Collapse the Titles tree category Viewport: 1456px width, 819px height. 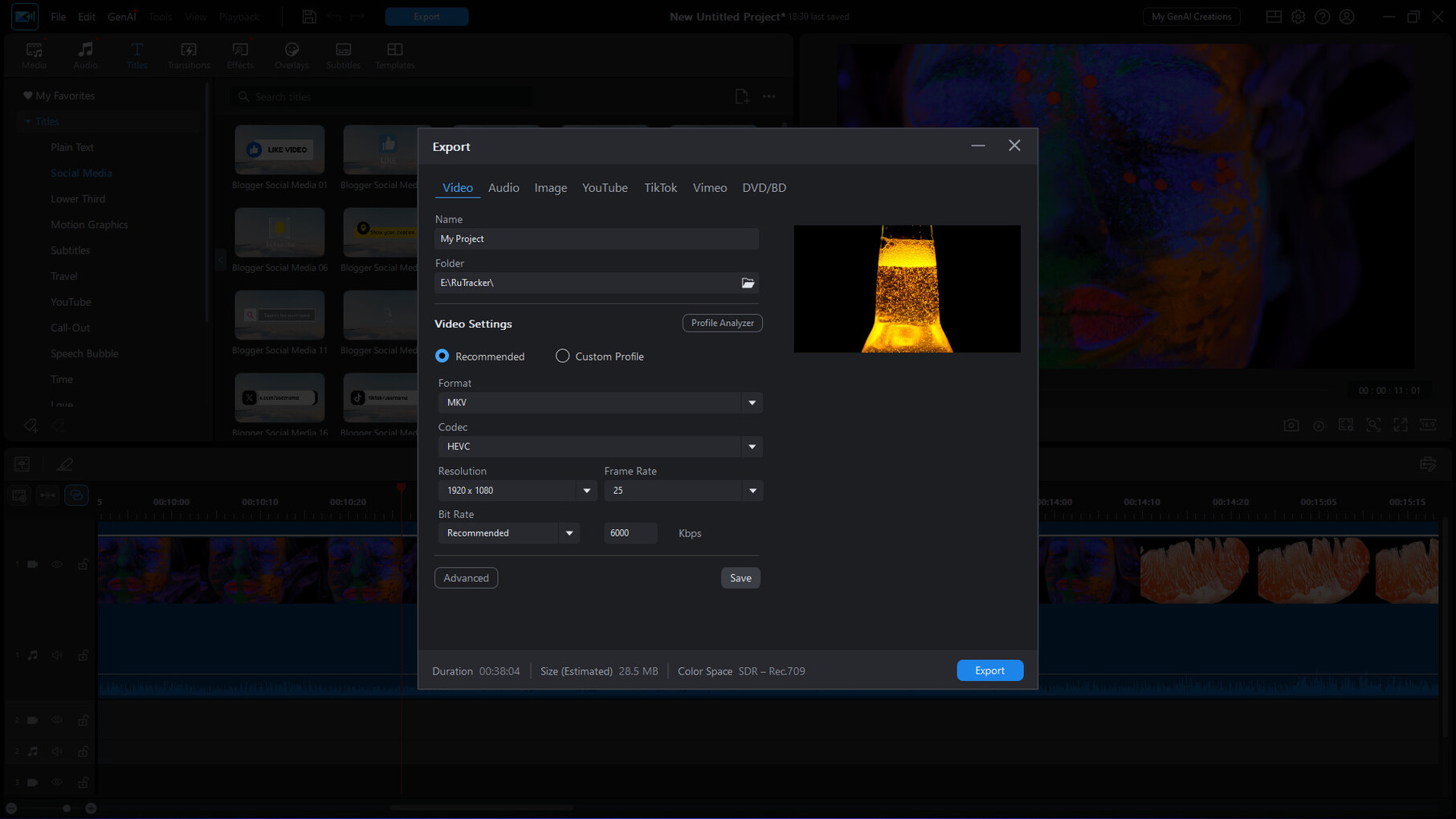28,122
